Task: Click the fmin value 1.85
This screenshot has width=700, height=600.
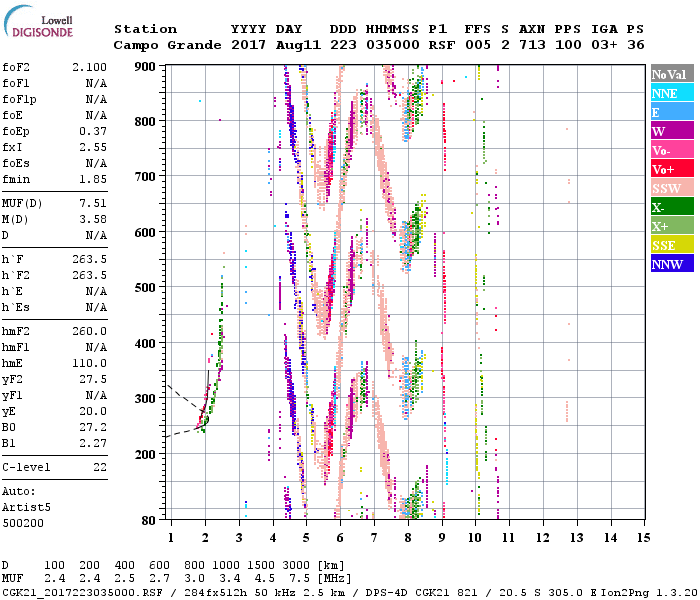Action: 93,179
